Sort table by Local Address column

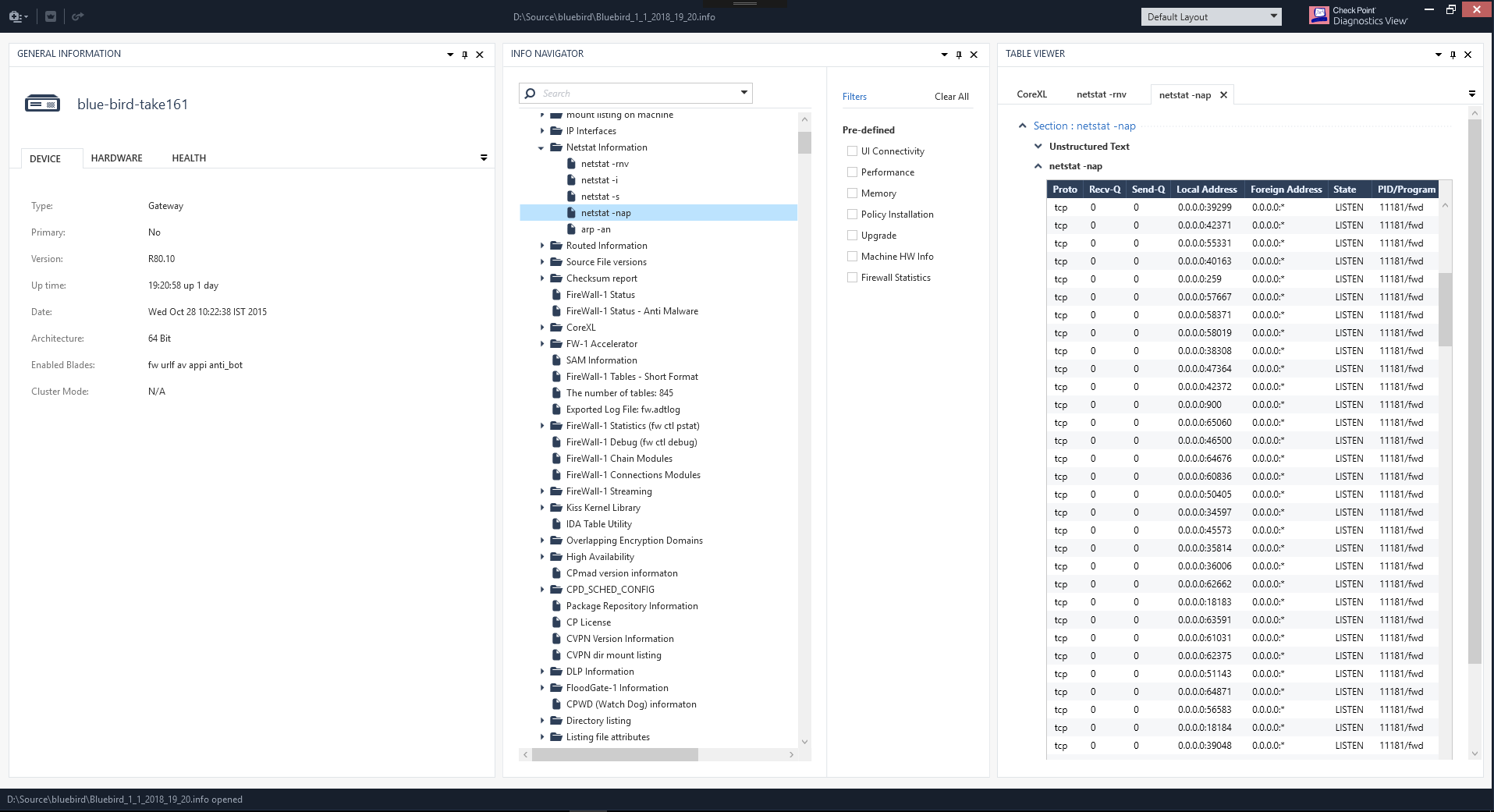click(1207, 190)
